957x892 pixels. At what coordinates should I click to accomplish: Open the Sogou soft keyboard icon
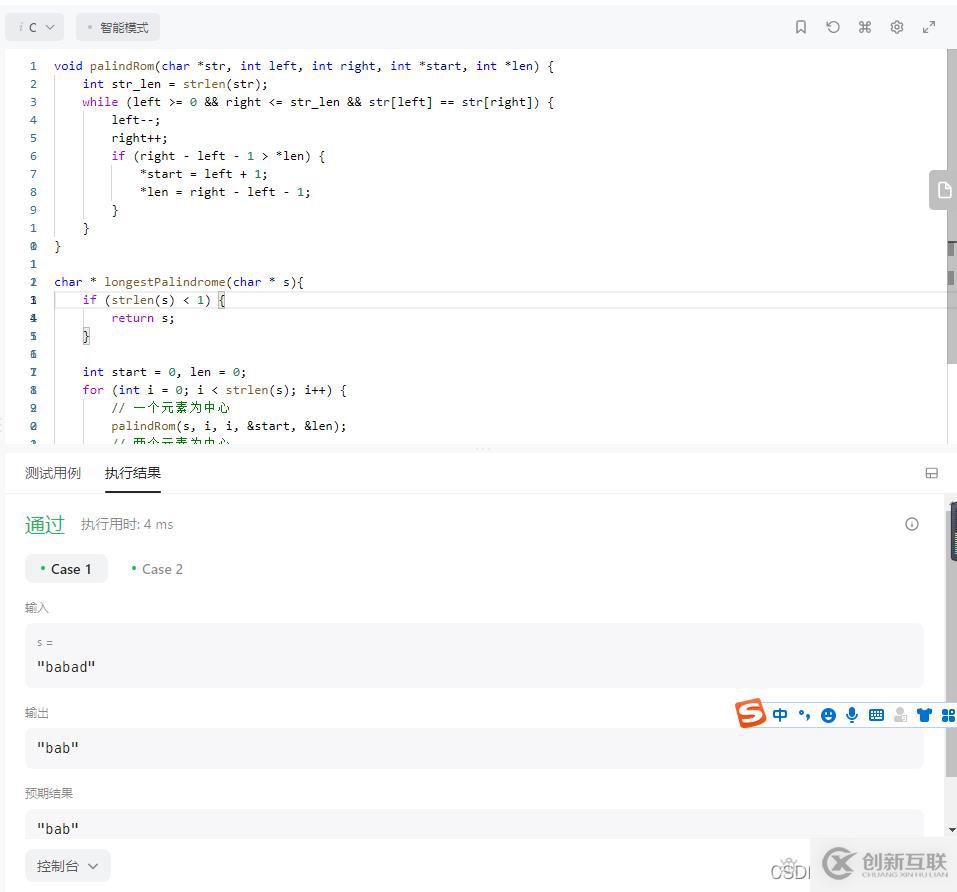tap(876, 715)
